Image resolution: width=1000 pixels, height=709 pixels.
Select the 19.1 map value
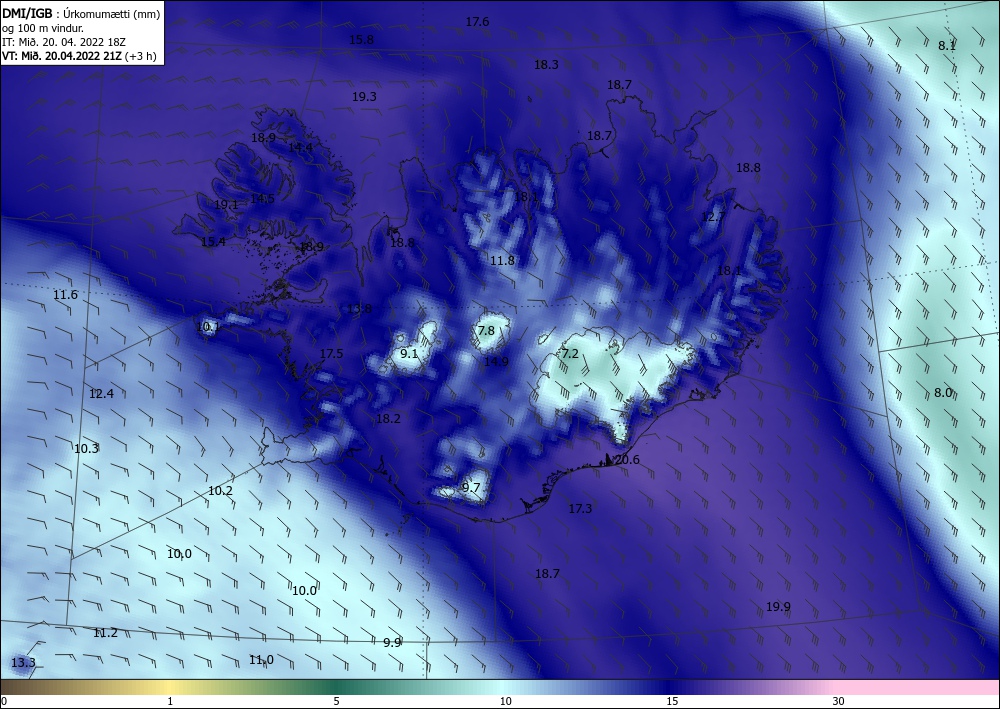226,205
